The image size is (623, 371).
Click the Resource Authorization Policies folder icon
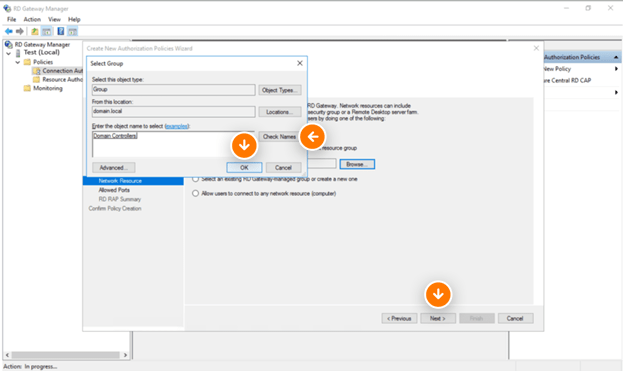(37, 79)
